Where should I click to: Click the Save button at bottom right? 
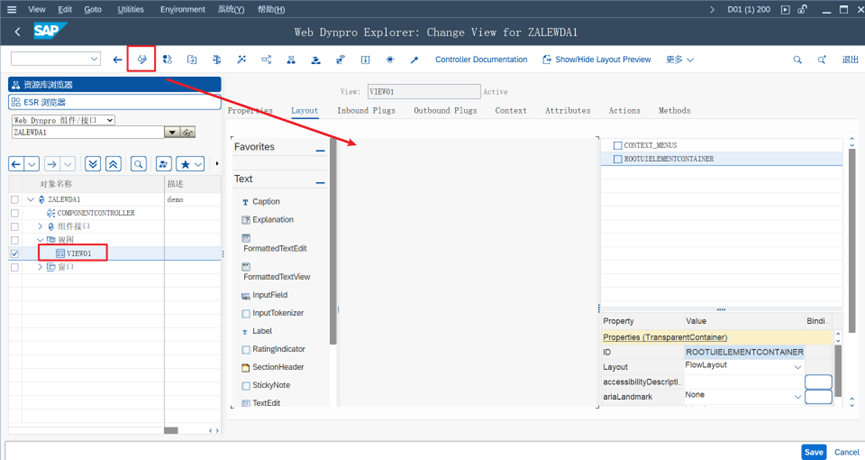(x=814, y=452)
